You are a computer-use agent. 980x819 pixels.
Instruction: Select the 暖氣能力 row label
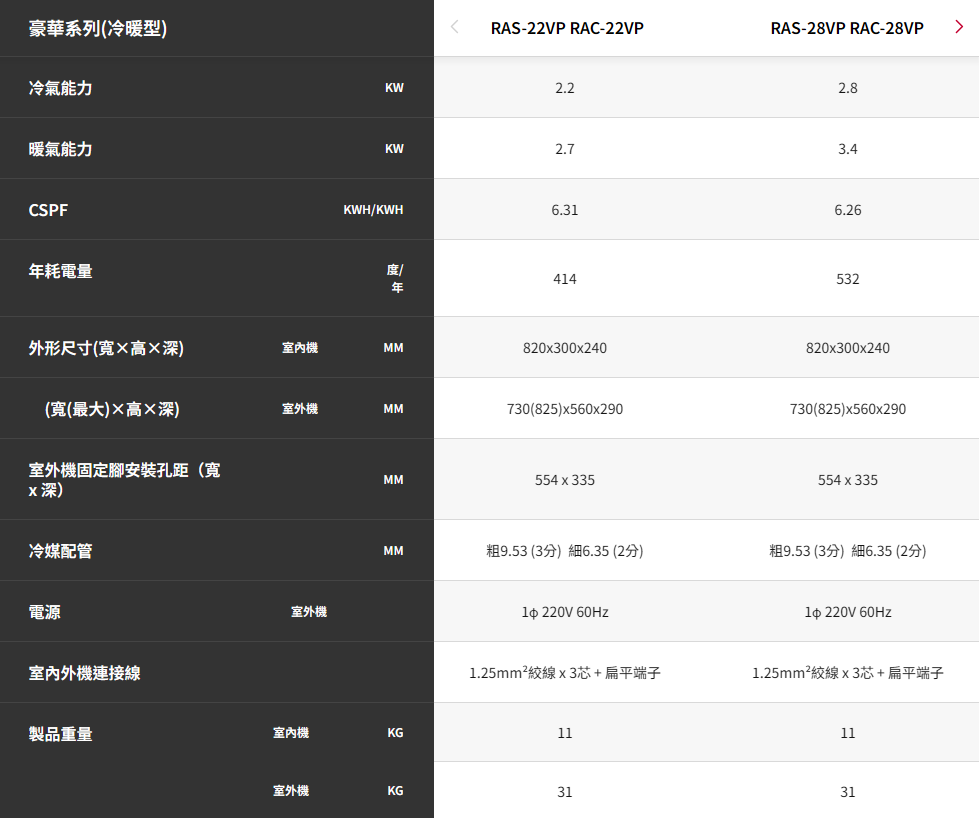[x=61, y=149]
